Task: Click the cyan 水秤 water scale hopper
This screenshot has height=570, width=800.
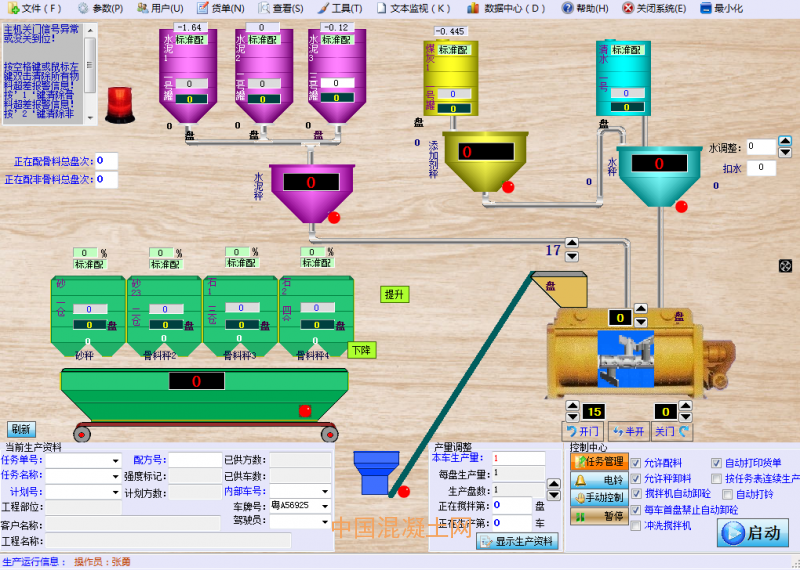Action: point(660,177)
